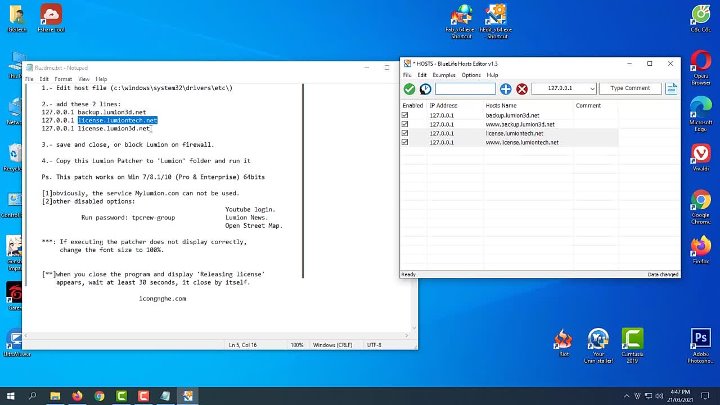Uncheck Enabled for license.lumiontech.net row
The image size is (720, 405).
point(405,133)
